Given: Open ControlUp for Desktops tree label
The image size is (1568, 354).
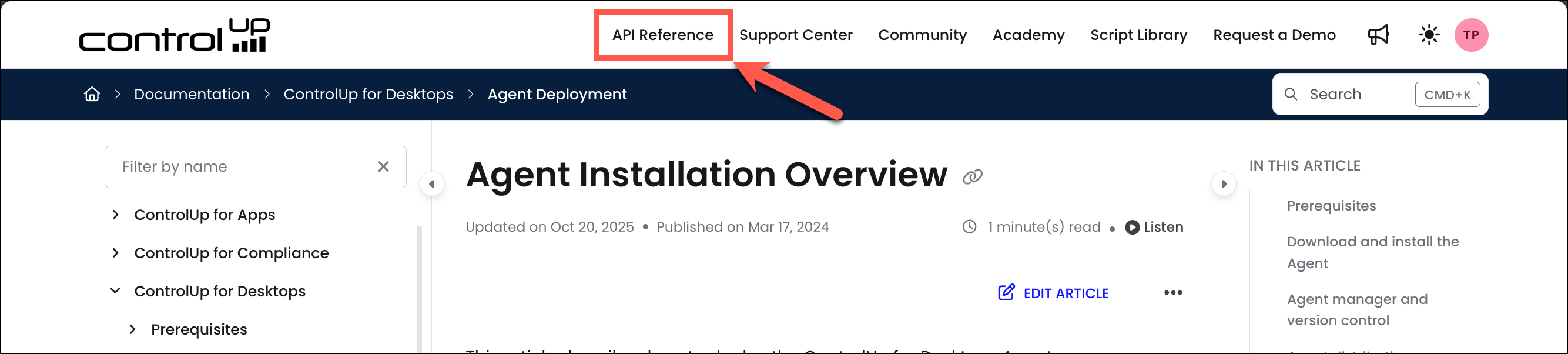Looking at the screenshot, I should pos(220,291).
